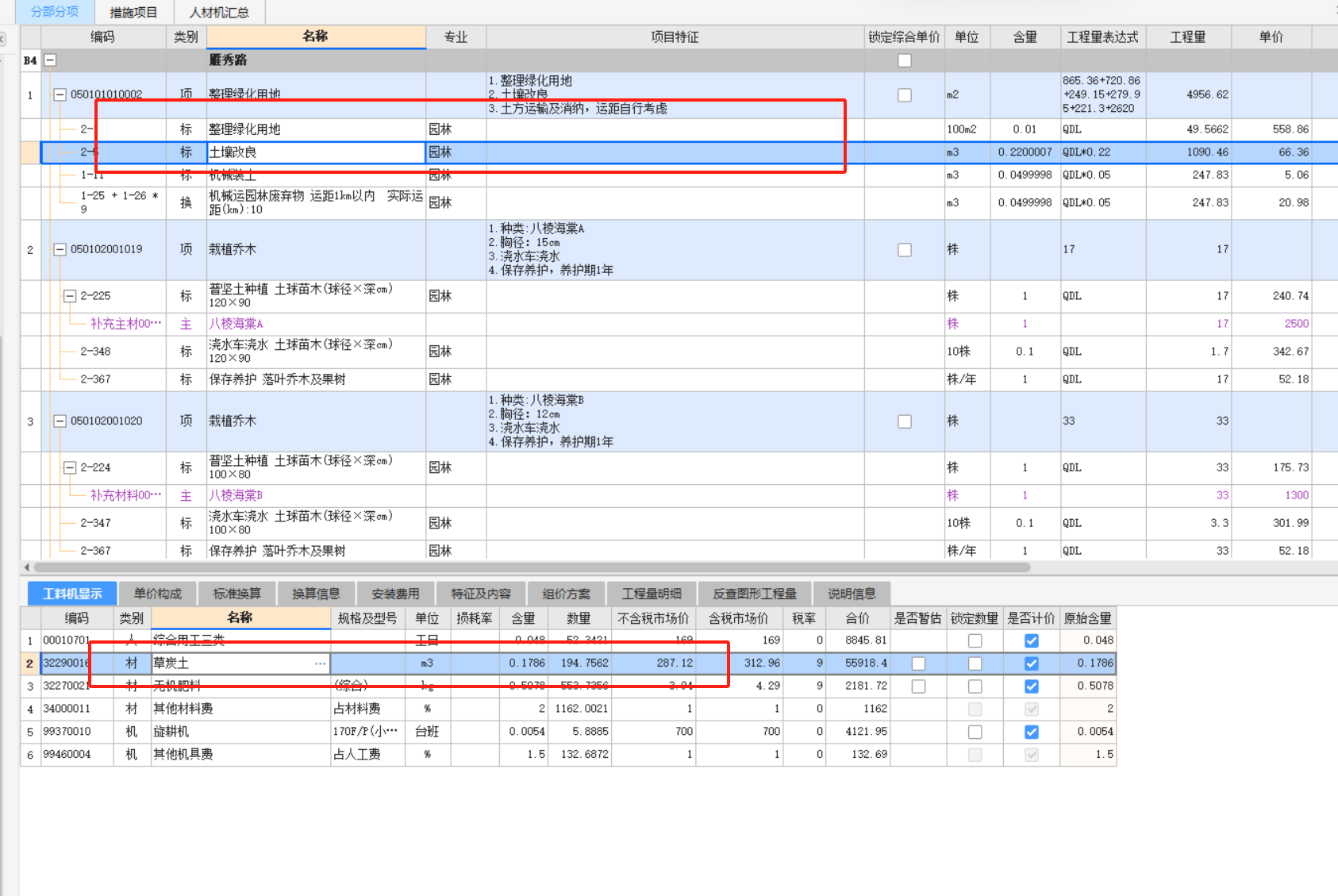
Task: Open the 换算信息 tab
Action: tap(316, 594)
